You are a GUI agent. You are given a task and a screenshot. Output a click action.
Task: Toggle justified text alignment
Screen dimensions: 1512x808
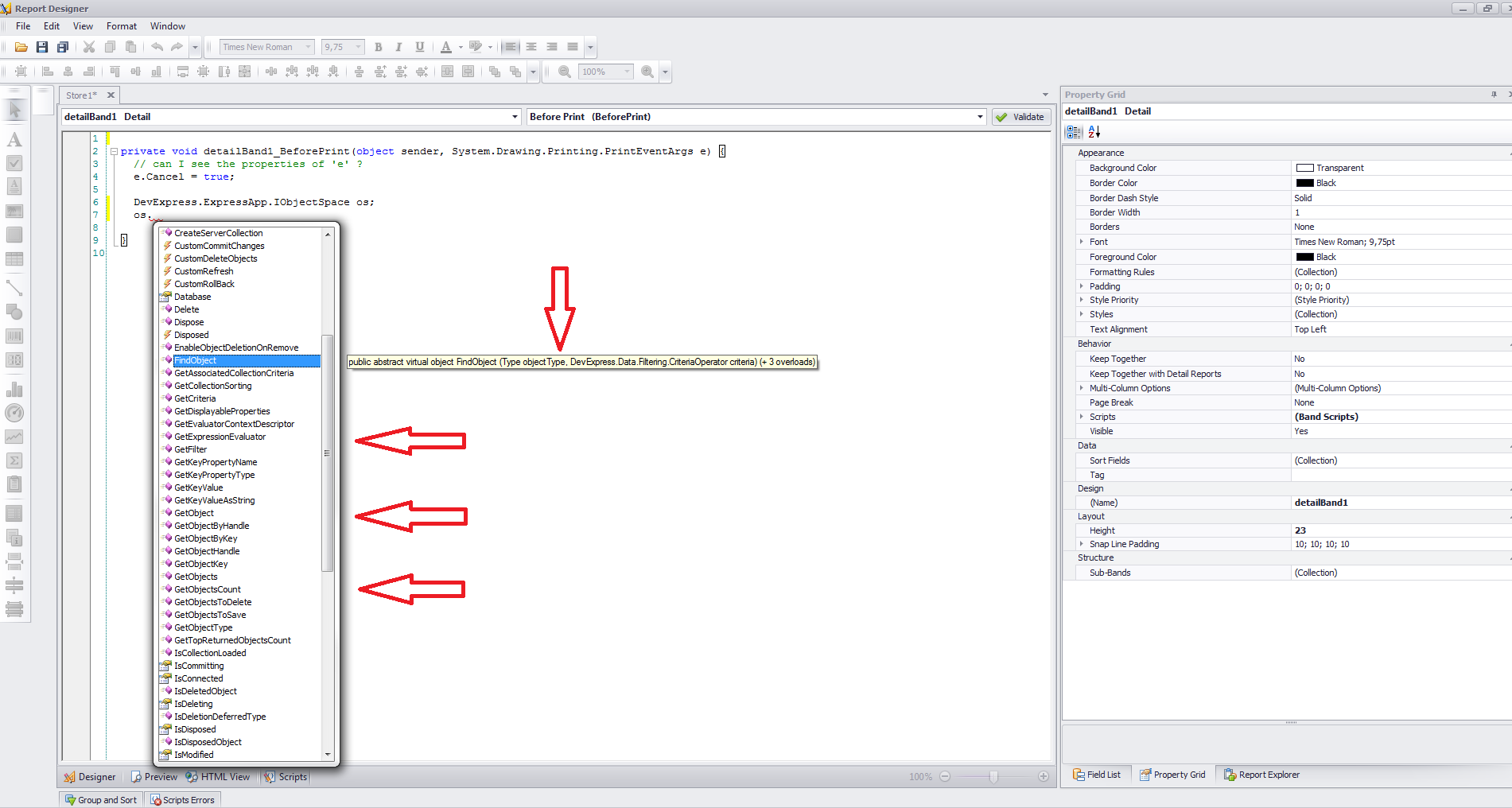tap(573, 47)
